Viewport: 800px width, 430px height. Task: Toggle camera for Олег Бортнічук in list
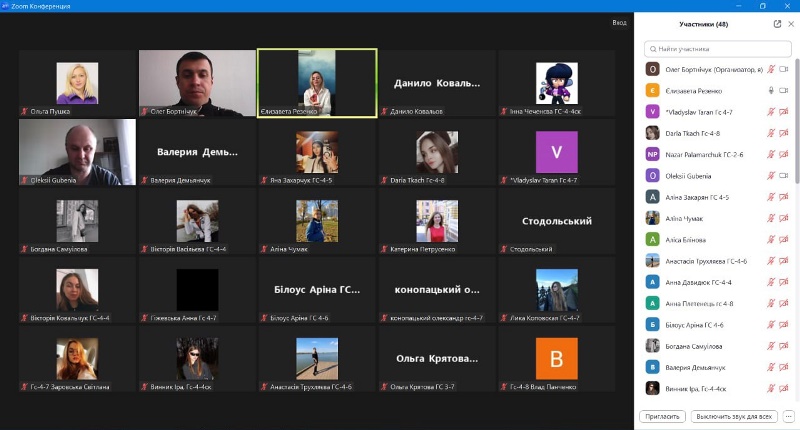[784, 69]
